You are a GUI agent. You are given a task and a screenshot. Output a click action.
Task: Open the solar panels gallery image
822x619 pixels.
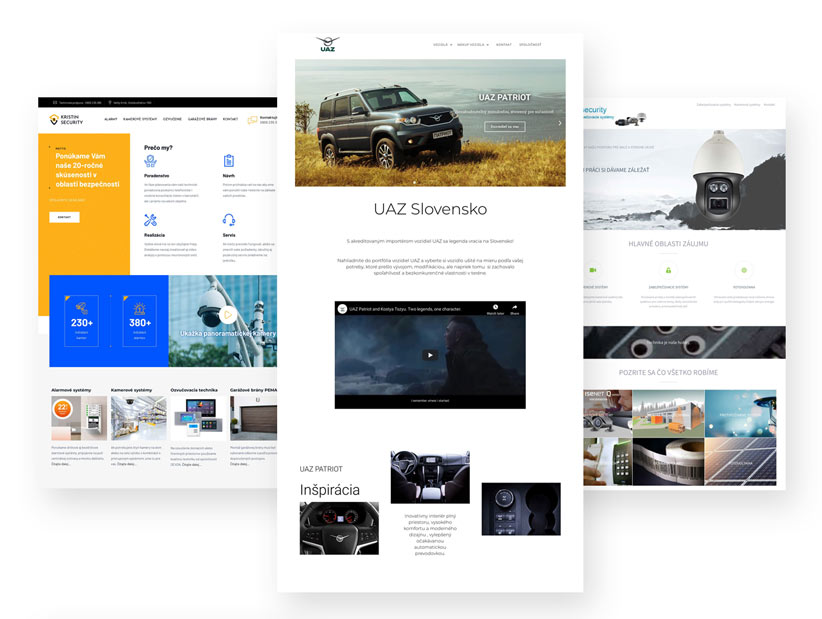point(740,462)
